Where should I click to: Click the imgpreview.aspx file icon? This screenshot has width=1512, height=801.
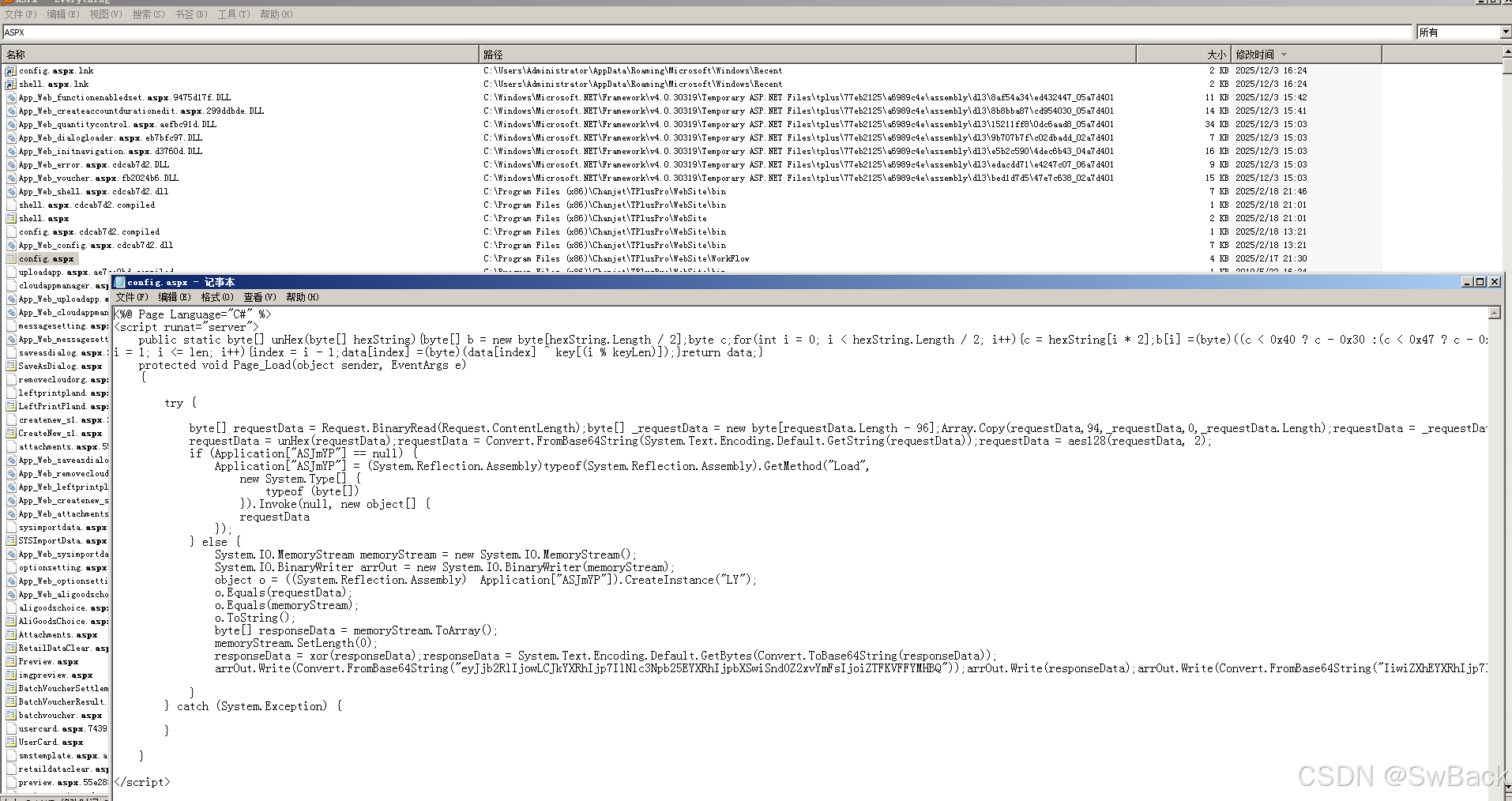point(11,675)
